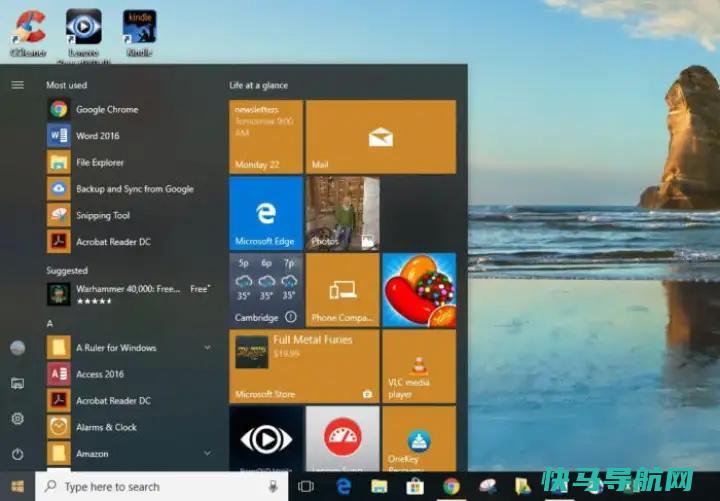The image size is (720, 501).
Task: Open the Photos tile
Action: click(x=343, y=214)
